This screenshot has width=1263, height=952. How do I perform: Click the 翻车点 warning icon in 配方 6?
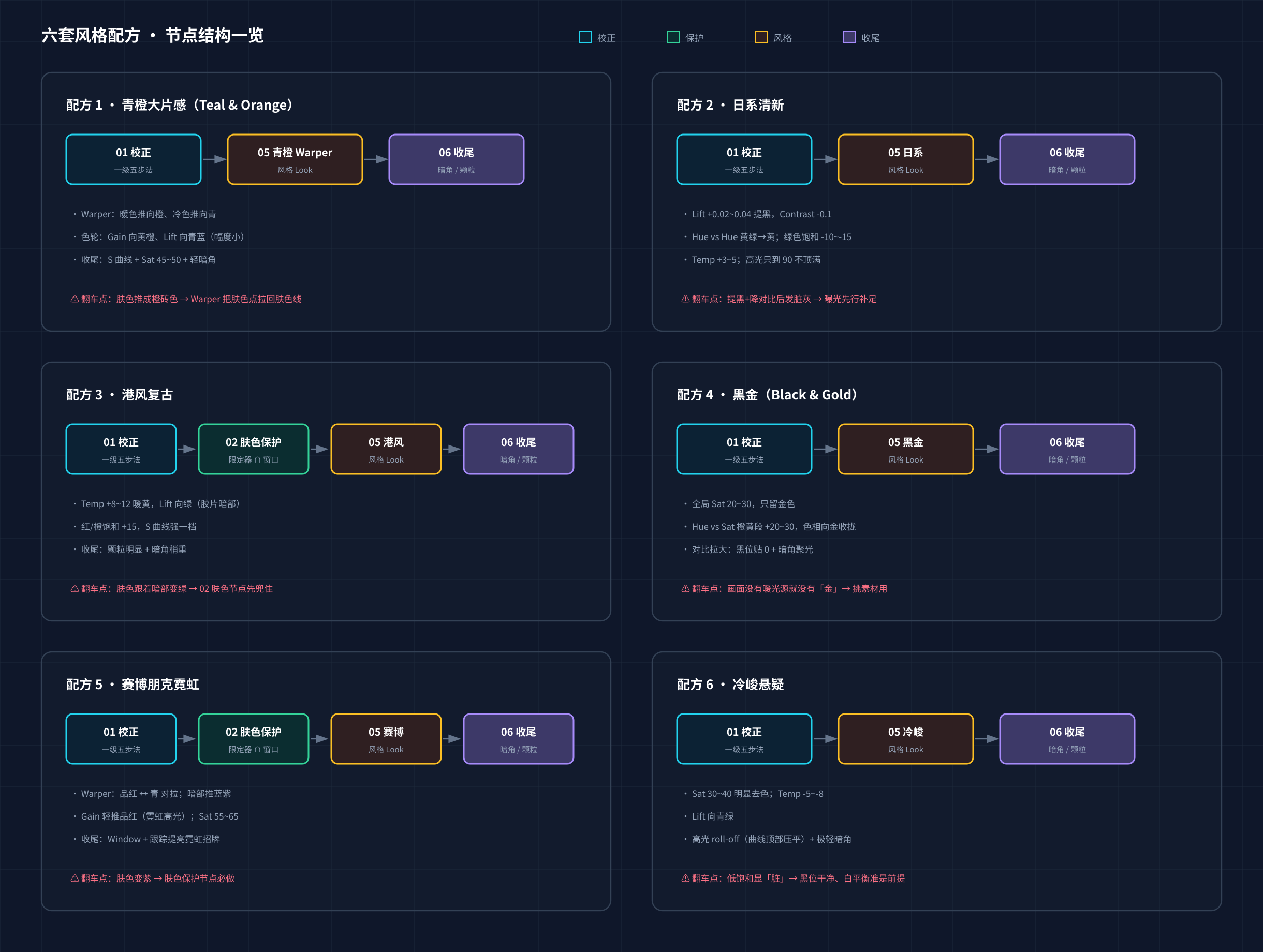[685, 878]
